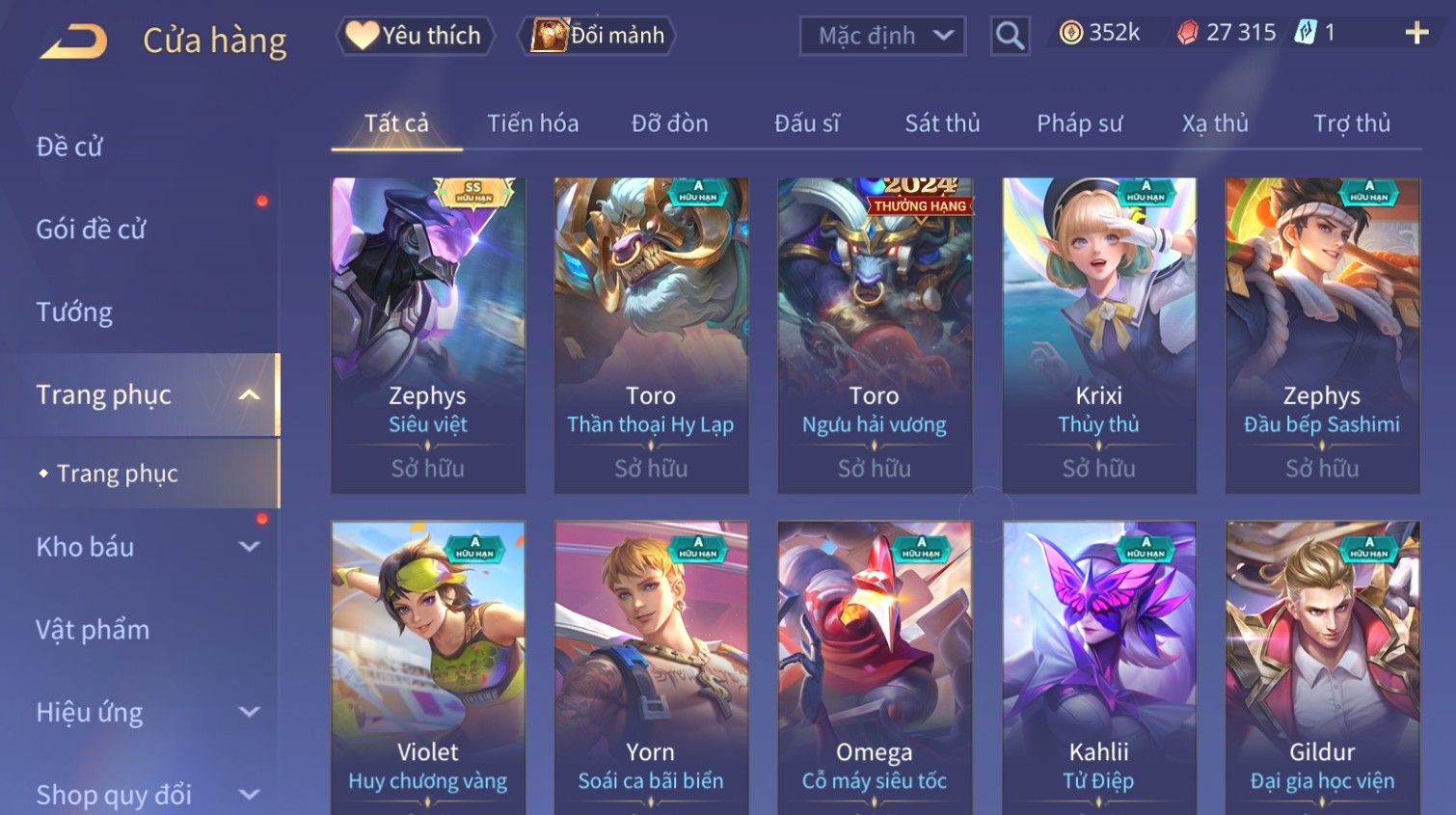Click the gold coin currency icon
This screenshot has width=1456, height=815.
(1071, 33)
